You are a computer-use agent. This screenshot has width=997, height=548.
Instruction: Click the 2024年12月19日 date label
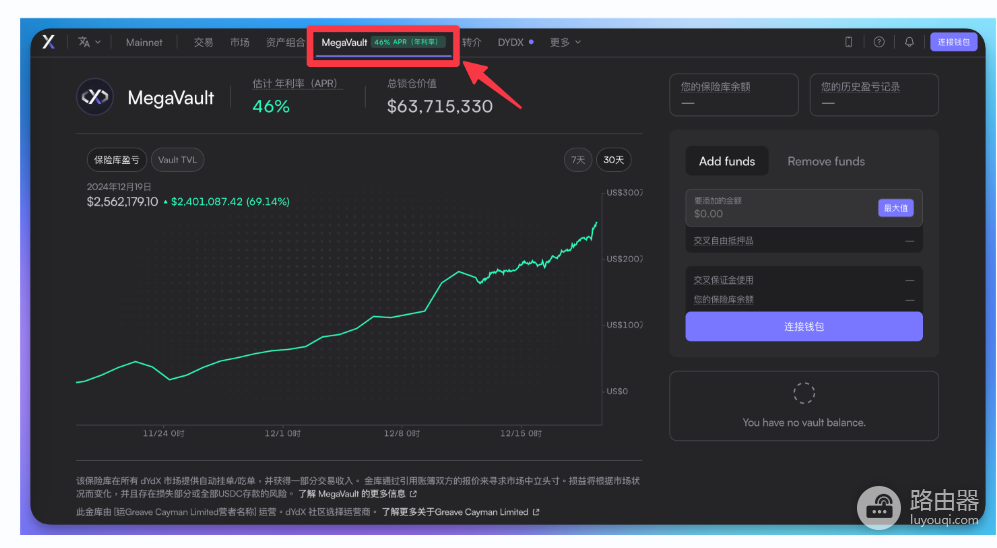click(x=119, y=186)
